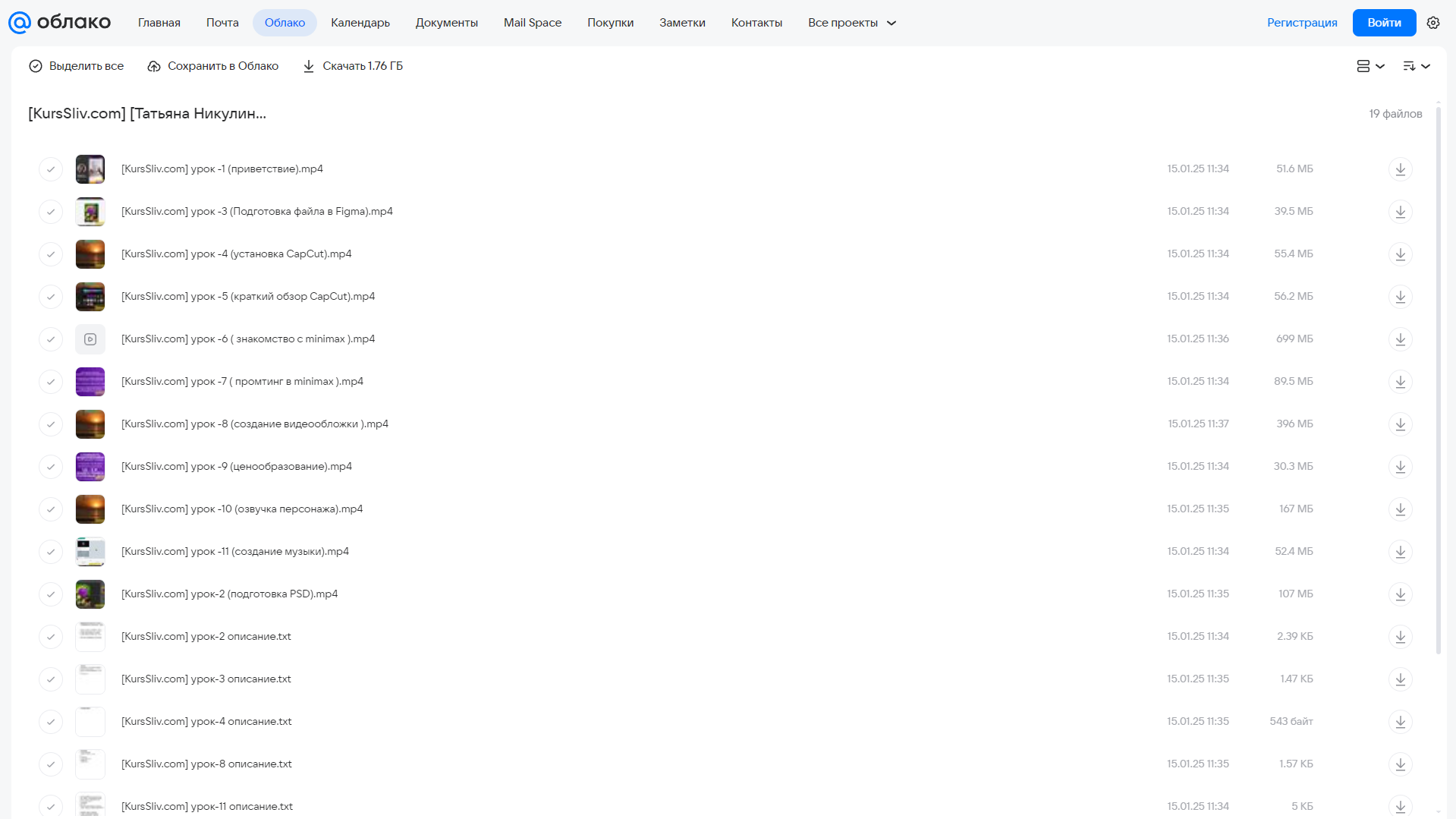
Task: Open the Календарь menu item
Action: [360, 23]
